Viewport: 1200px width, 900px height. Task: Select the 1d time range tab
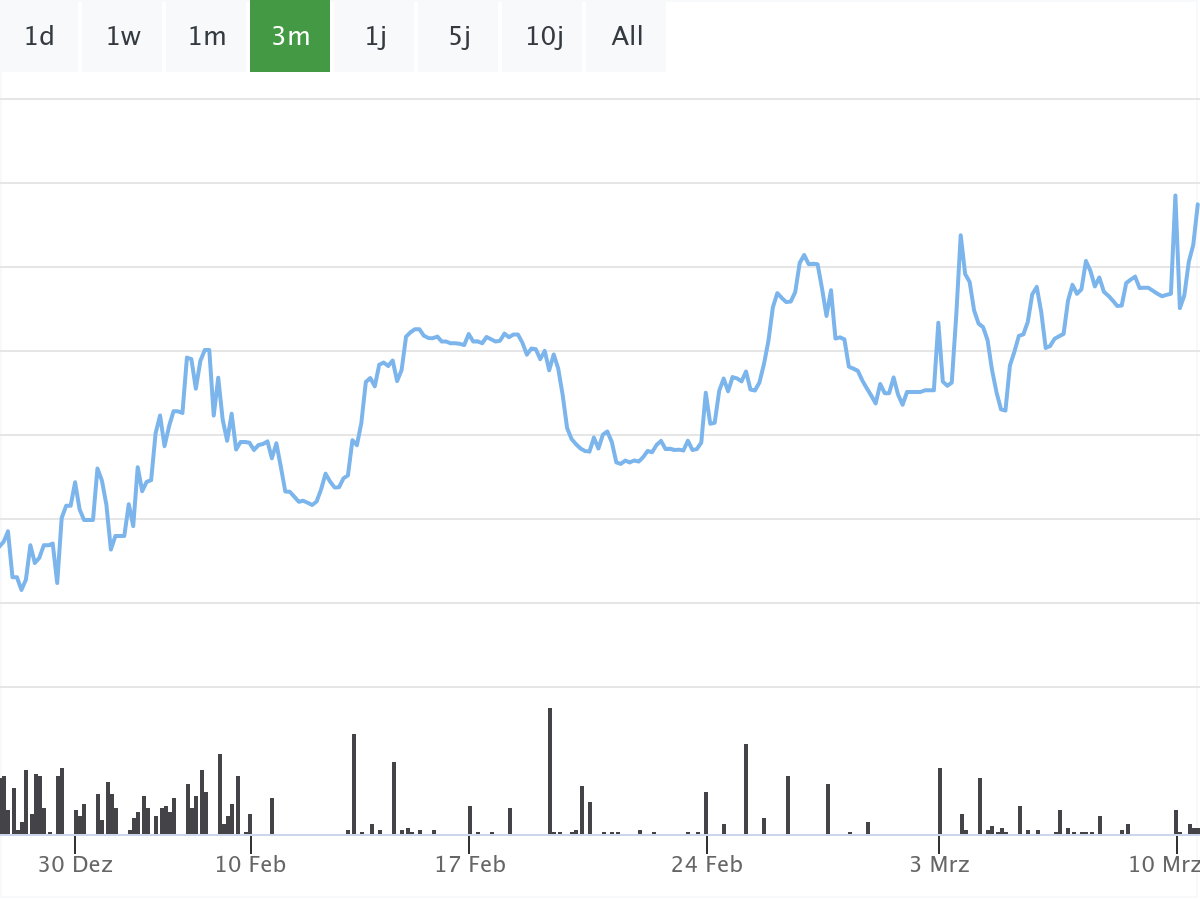(39, 37)
